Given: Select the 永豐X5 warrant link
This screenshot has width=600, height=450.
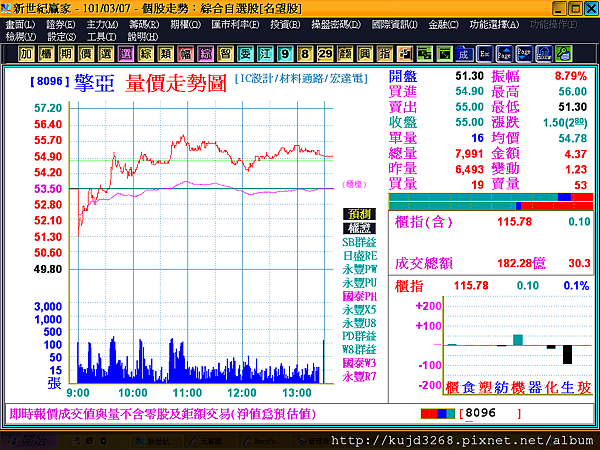Looking at the screenshot, I should point(359,310).
